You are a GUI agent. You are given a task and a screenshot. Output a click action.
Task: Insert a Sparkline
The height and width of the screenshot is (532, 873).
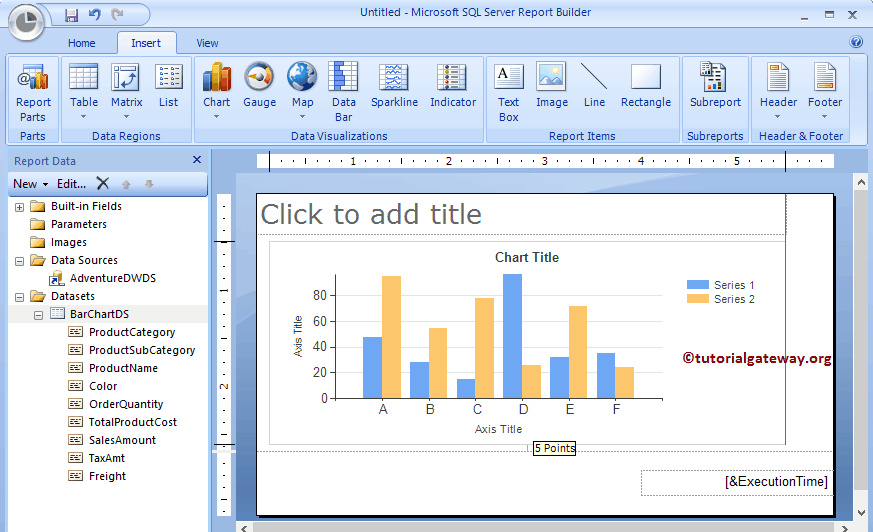pyautogui.click(x=394, y=85)
